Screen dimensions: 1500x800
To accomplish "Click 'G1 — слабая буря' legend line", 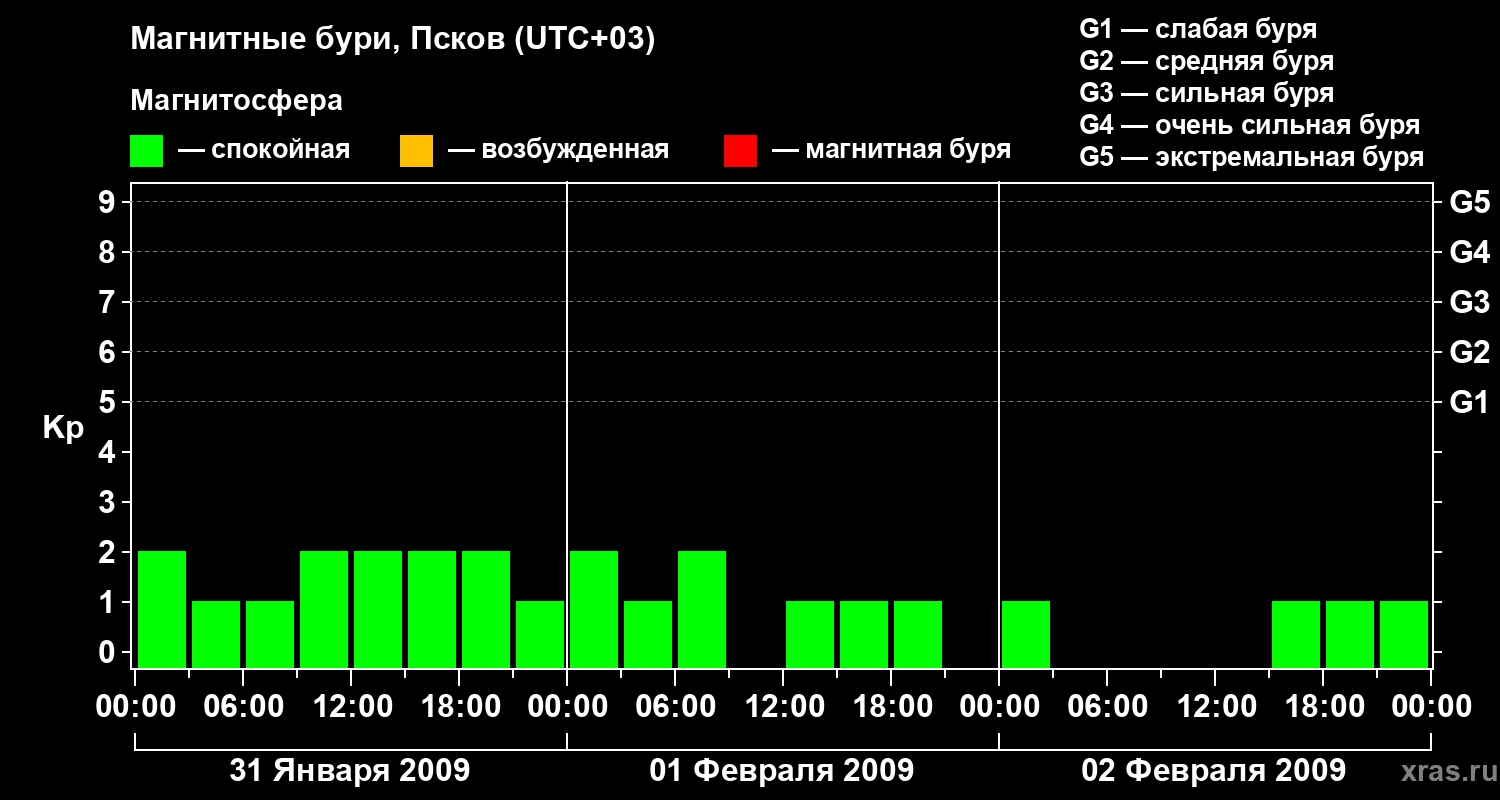I will coord(1198,29).
